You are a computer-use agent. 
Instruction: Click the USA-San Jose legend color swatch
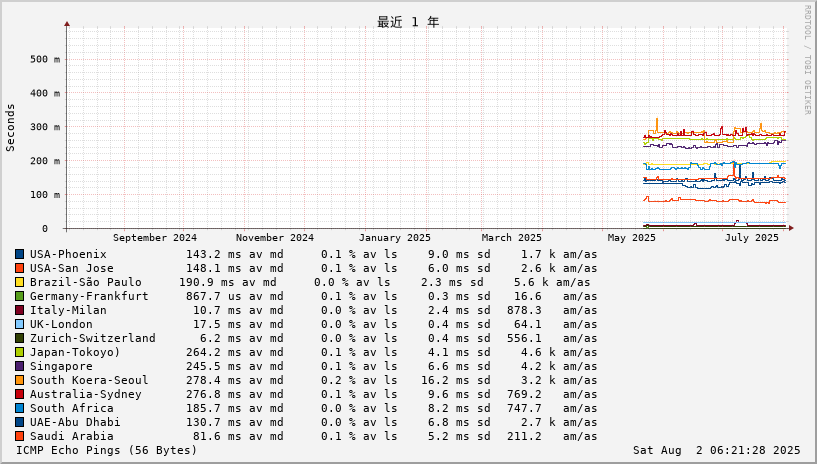(x=19, y=268)
